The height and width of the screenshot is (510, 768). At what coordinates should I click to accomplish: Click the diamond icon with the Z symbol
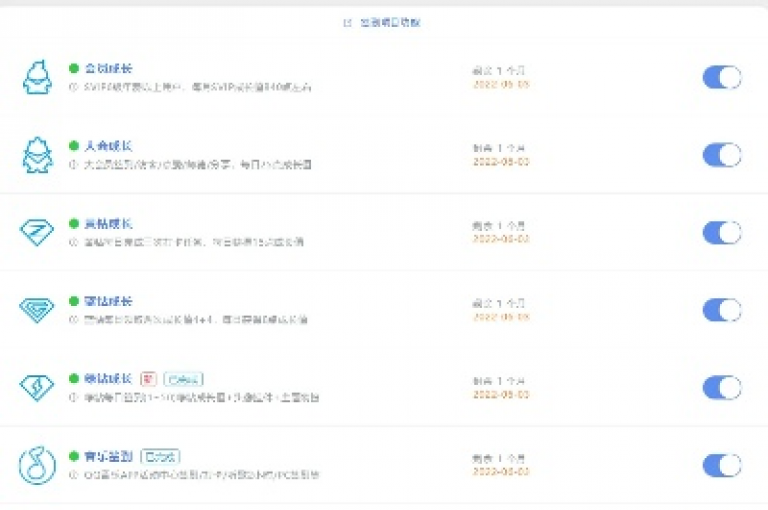click(37, 232)
